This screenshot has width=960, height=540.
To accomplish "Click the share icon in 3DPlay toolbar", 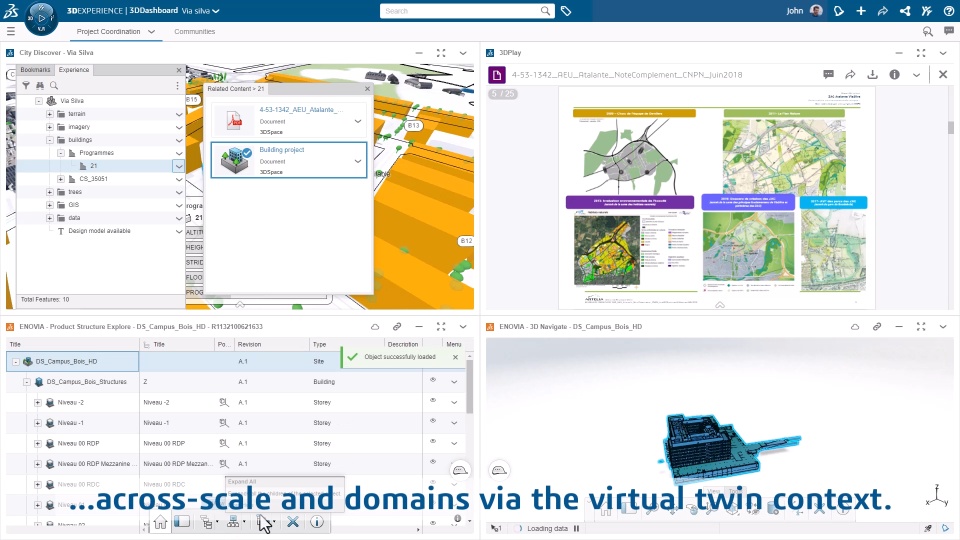I will (850, 75).
